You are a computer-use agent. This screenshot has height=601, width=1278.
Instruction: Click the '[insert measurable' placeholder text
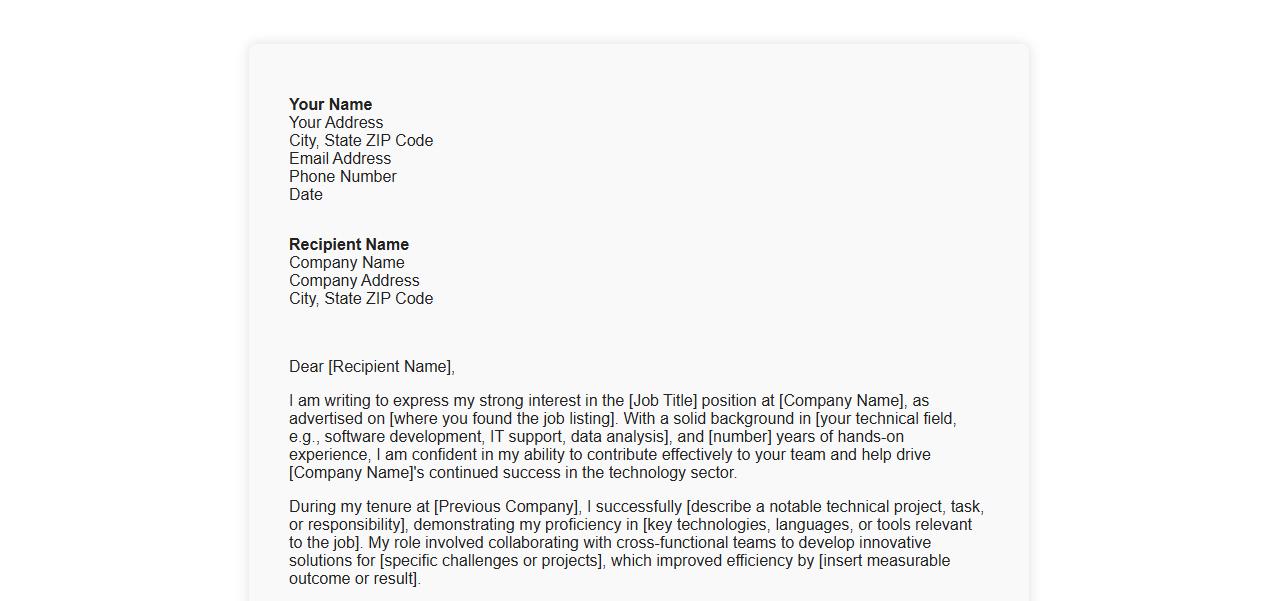884,561
